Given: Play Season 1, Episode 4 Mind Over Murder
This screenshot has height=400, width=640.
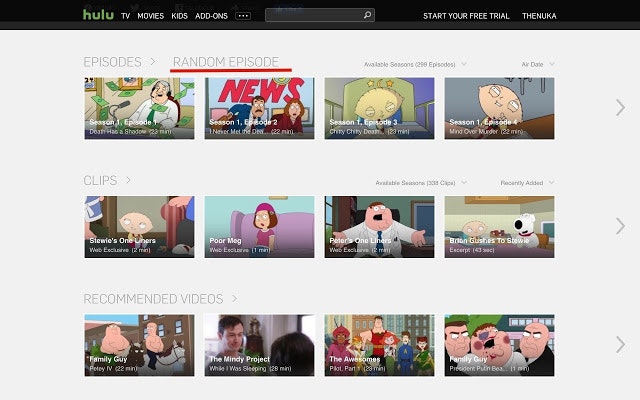Looking at the screenshot, I should click(499, 108).
